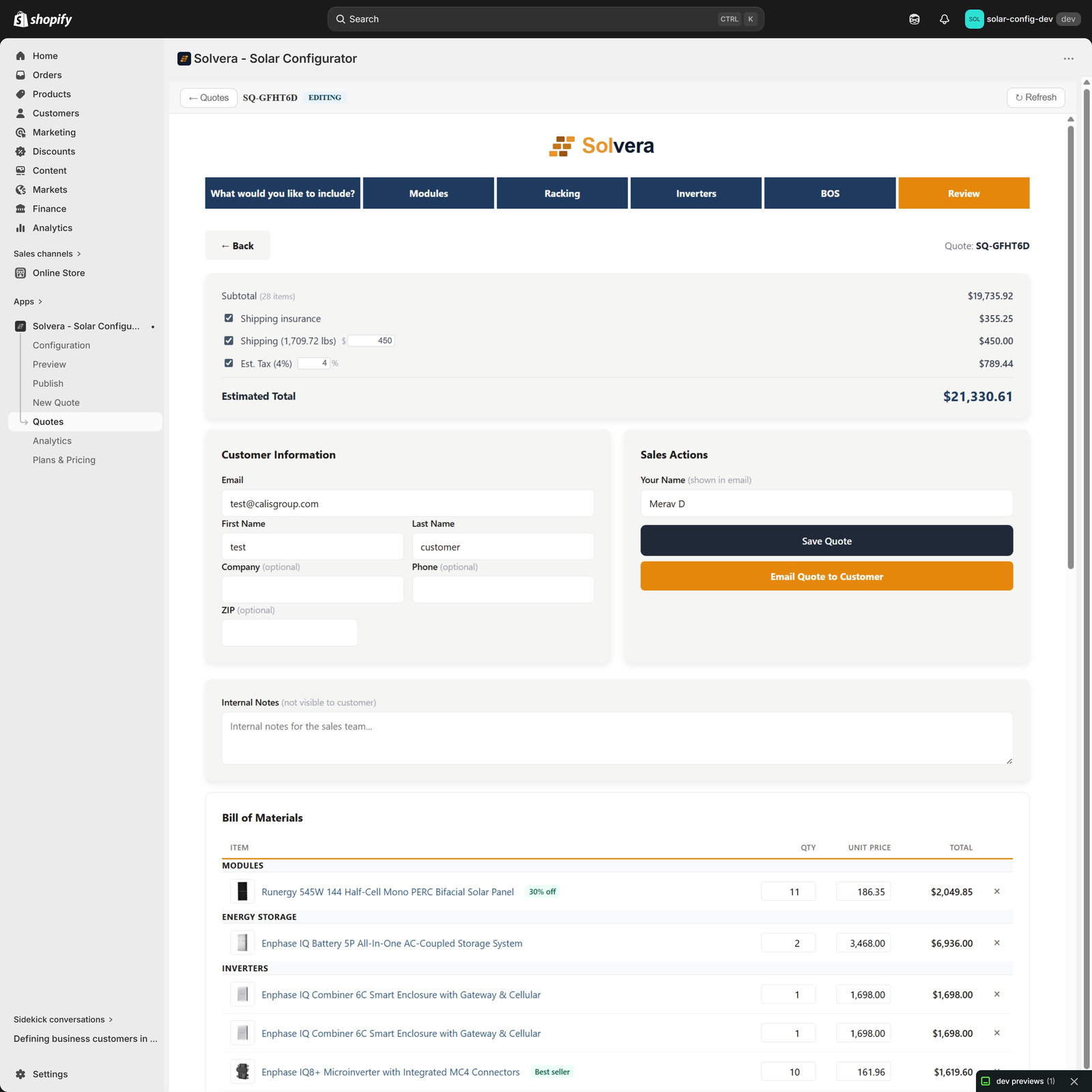Open Products tag icon
Viewport: 1092px width, 1092px height.
[20, 94]
